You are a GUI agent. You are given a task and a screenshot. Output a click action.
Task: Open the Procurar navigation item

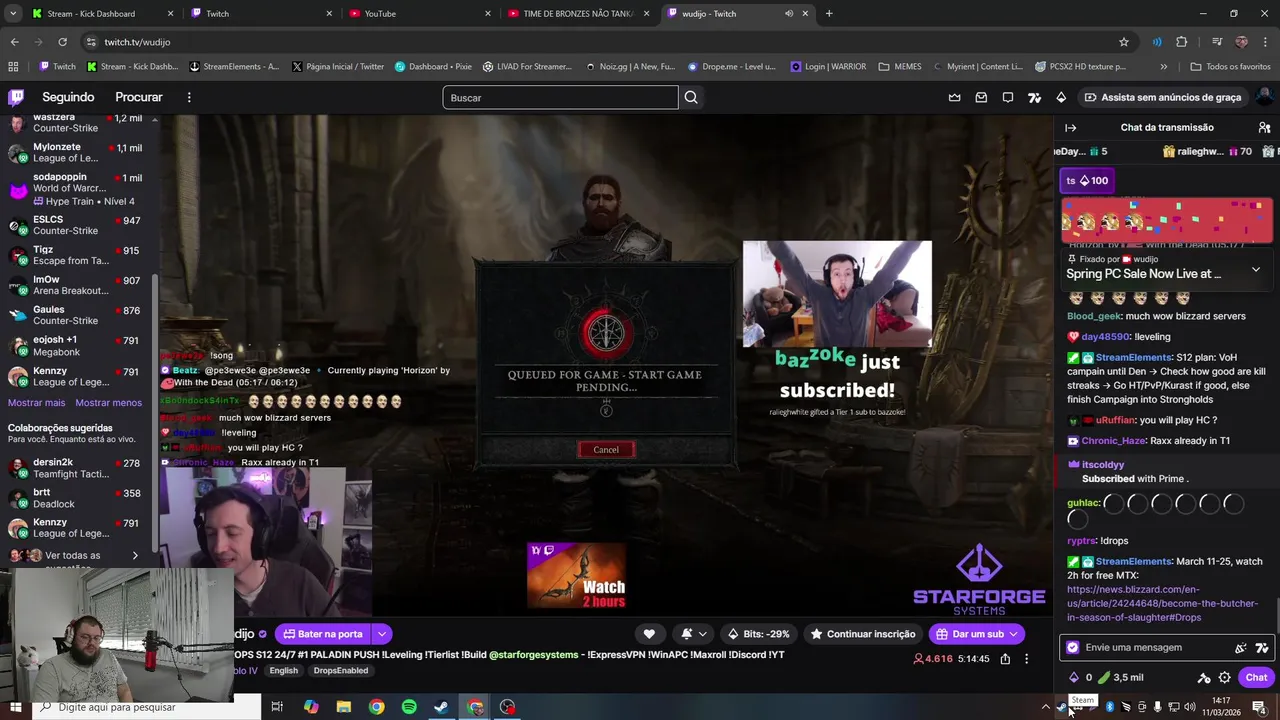coord(139,97)
